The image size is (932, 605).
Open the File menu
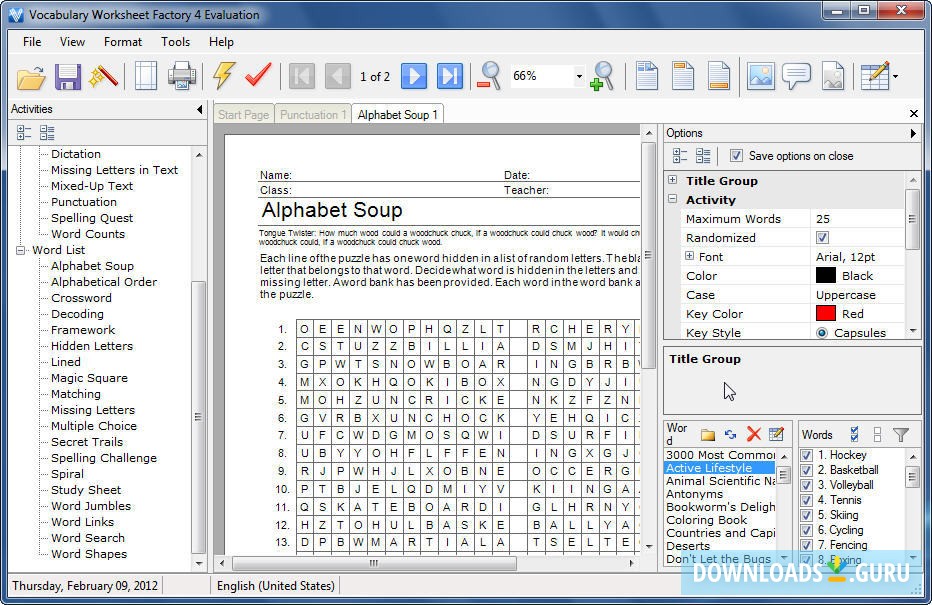(32, 42)
